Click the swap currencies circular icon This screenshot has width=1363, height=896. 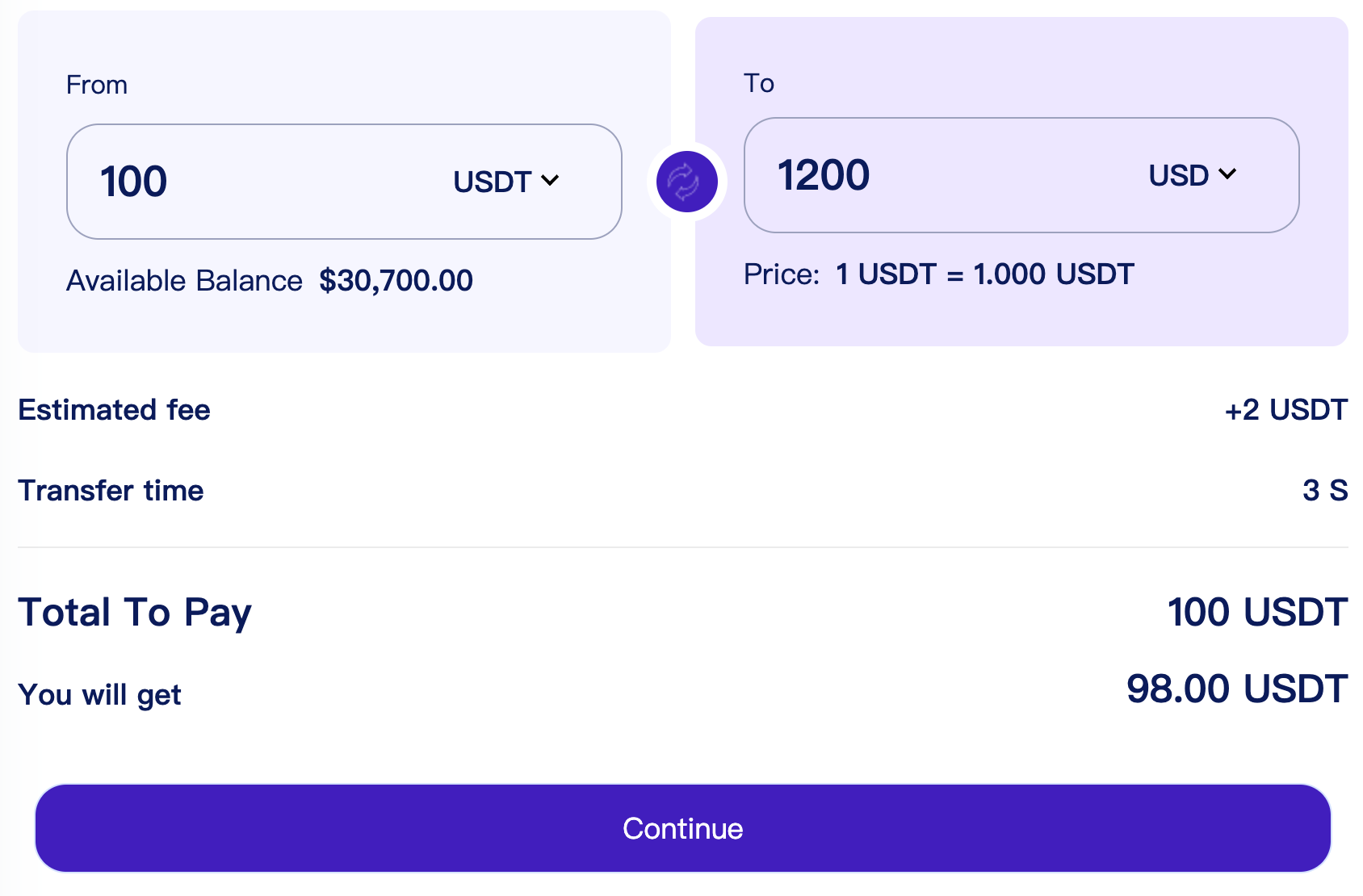tap(686, 182)
